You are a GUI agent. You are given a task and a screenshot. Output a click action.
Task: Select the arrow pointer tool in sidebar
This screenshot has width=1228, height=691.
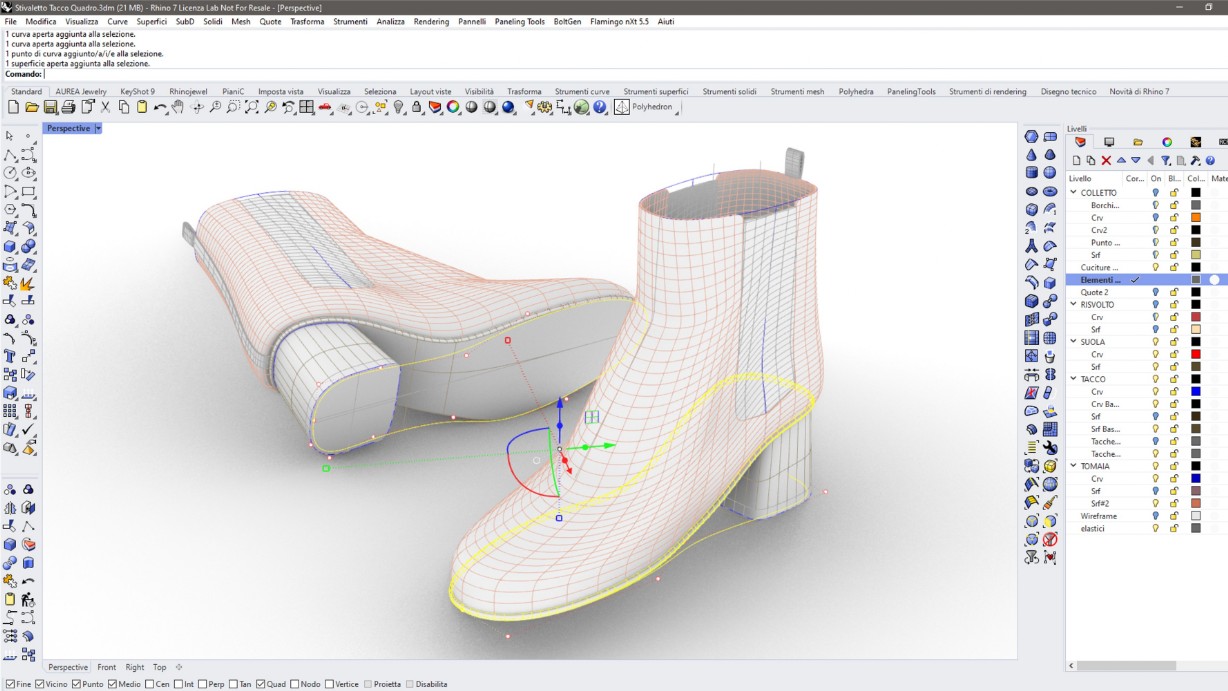click(x=10, y=135)
